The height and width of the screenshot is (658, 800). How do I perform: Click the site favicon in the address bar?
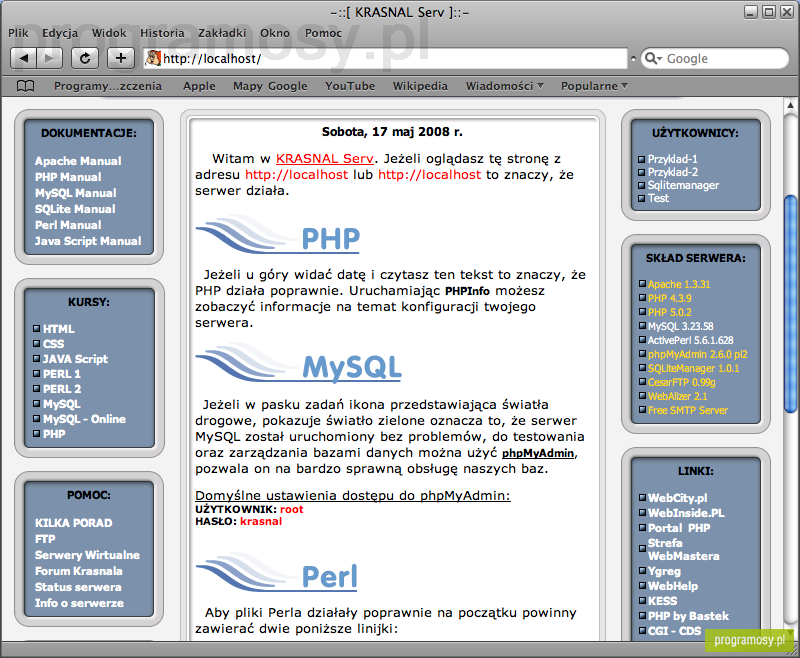(x=153, y=58)
